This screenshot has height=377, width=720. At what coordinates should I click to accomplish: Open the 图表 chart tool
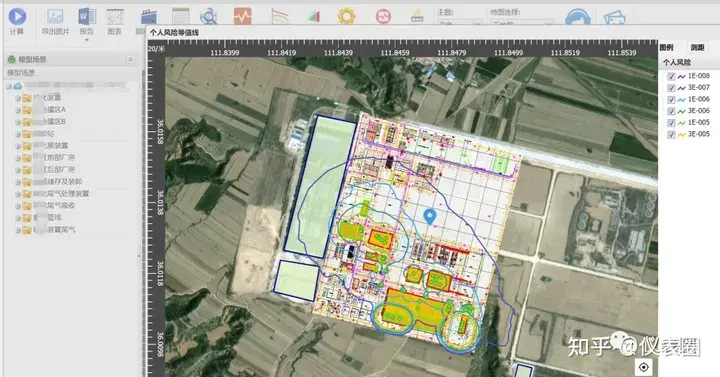(x=115, y=17)
